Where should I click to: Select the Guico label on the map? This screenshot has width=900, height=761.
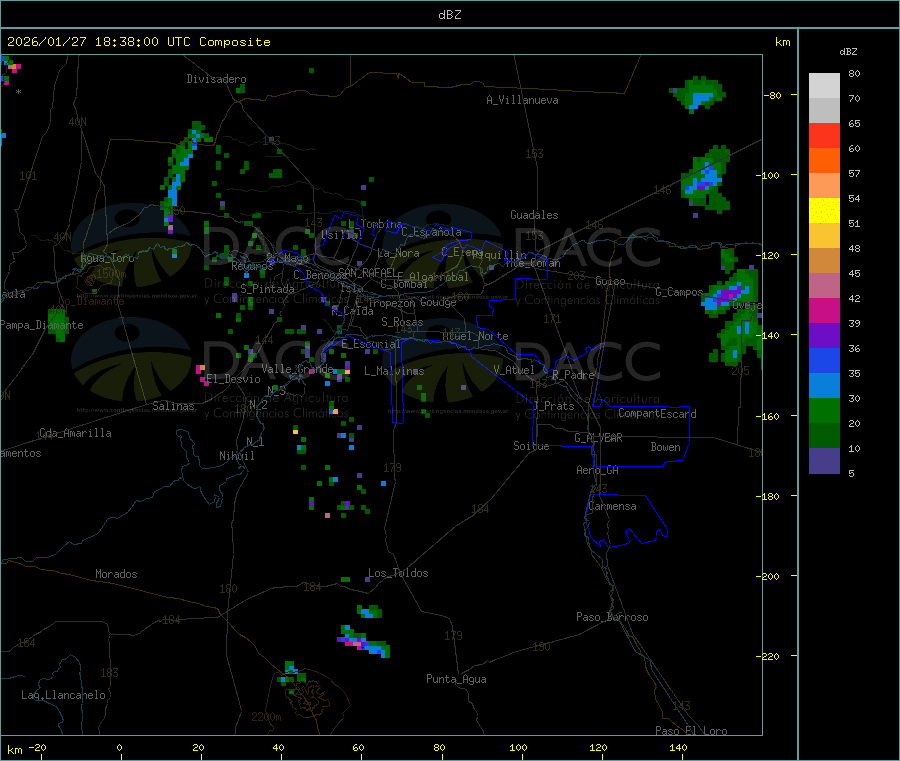point(610,281)
